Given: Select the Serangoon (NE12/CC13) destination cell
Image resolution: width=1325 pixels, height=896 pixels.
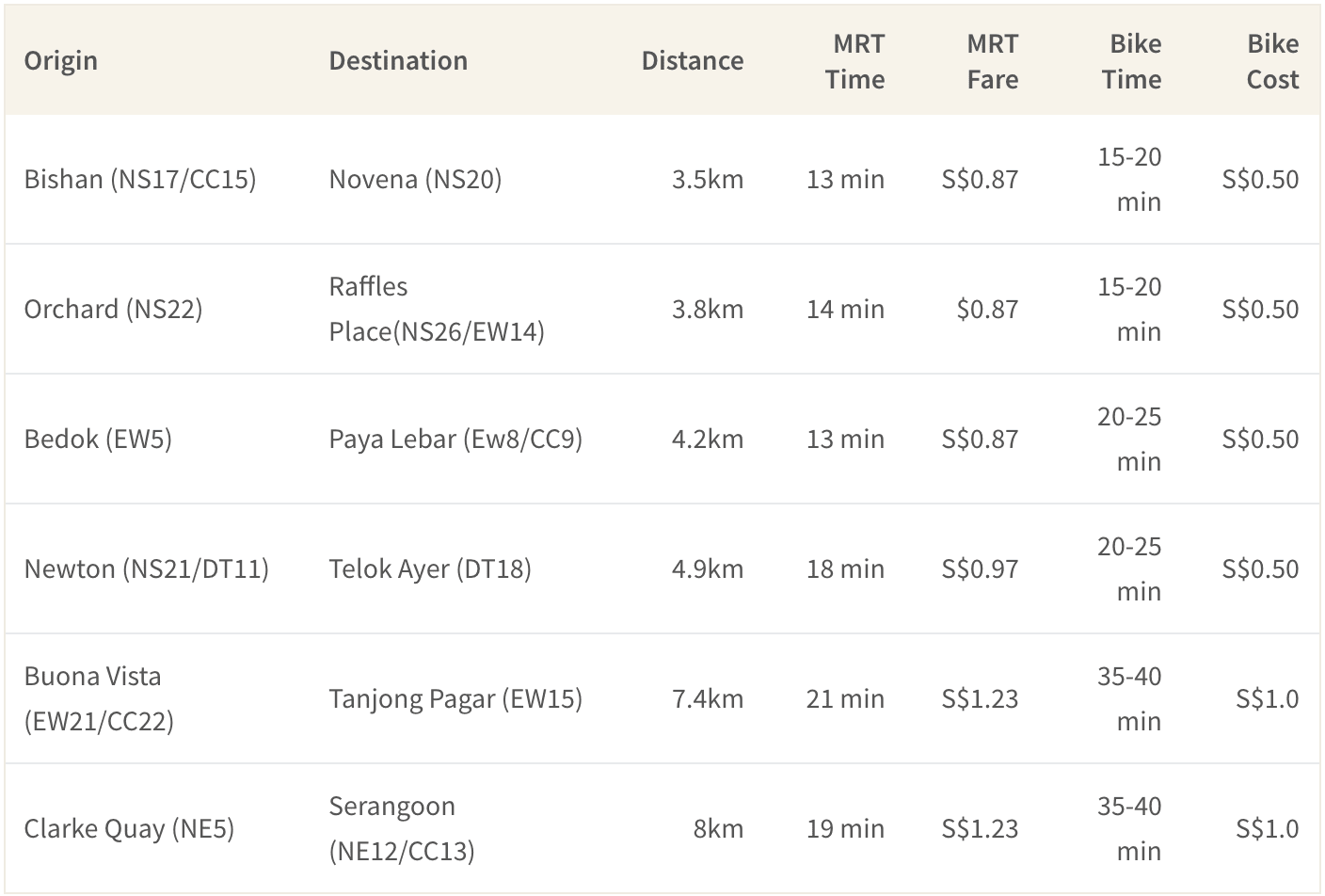Looking at the screenshot, I should click(402, 828).
